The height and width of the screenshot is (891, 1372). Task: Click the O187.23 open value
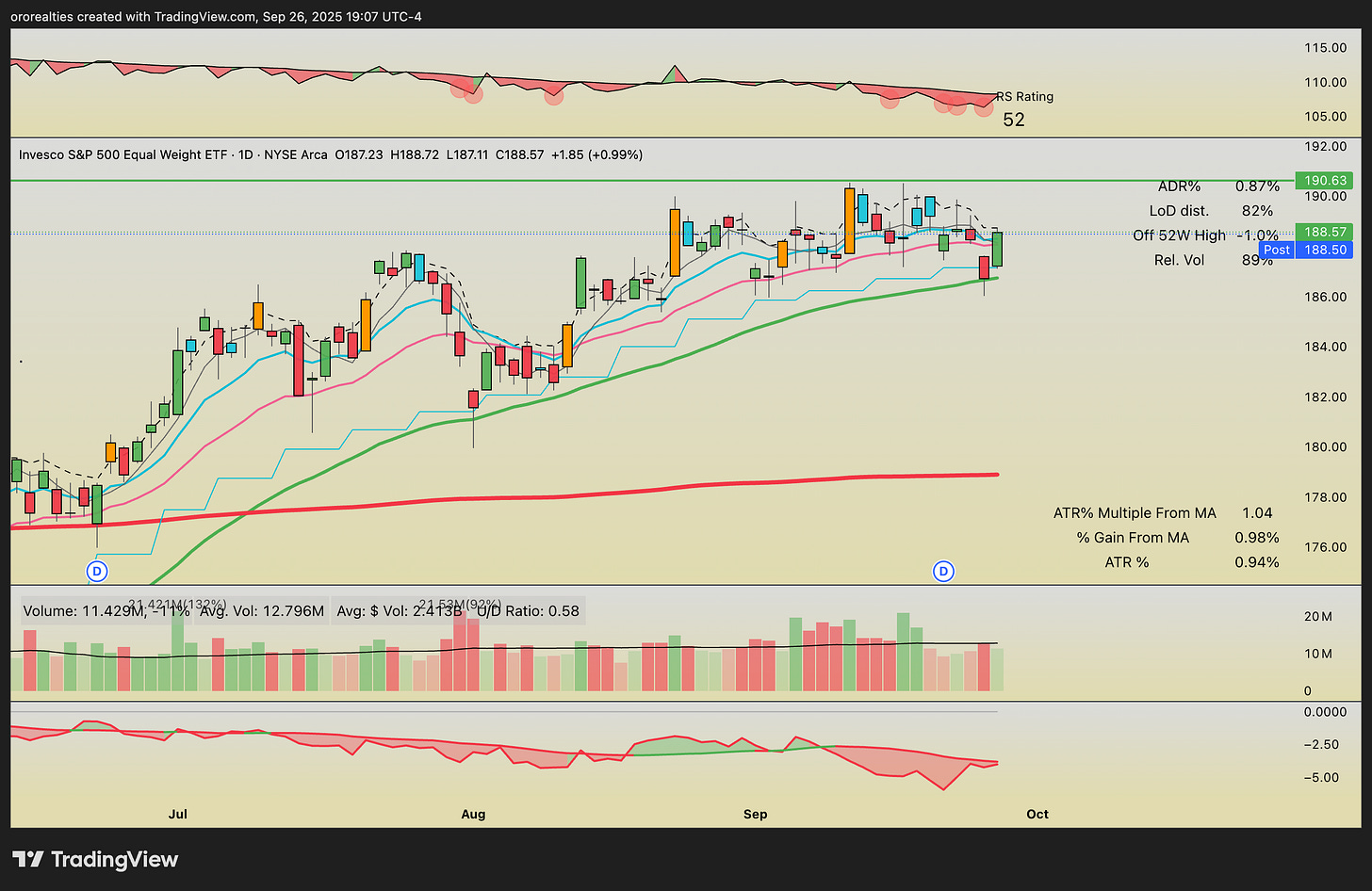tap(359, 154)
